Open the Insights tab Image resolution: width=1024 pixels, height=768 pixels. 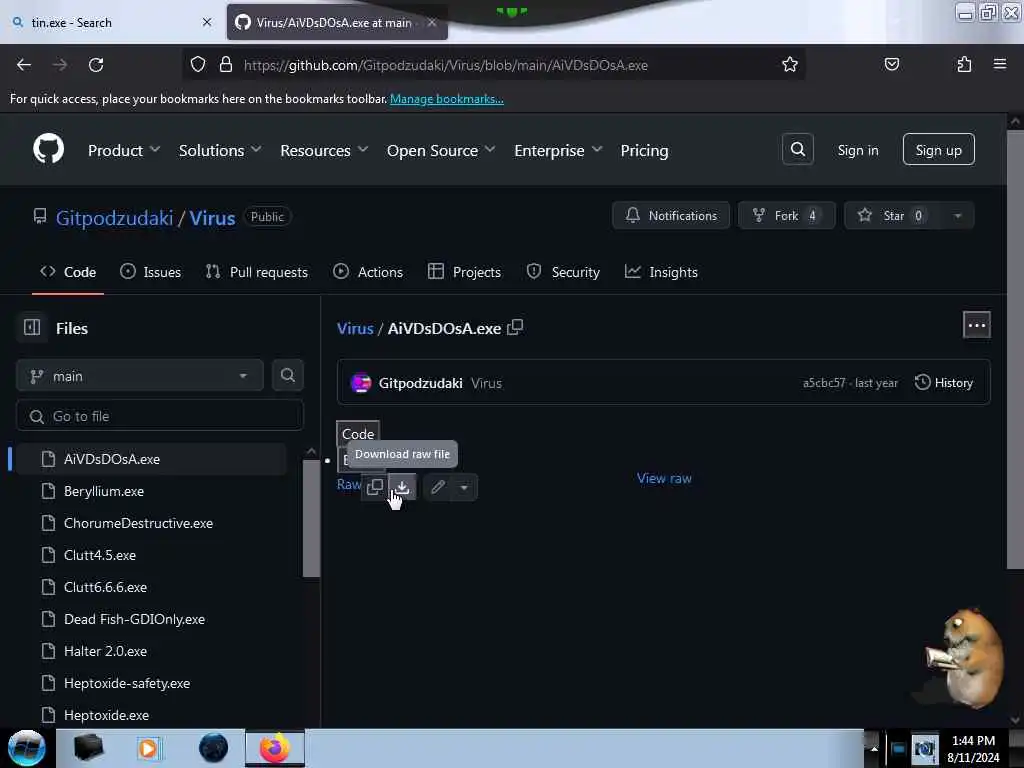click(x=661, y=272)
